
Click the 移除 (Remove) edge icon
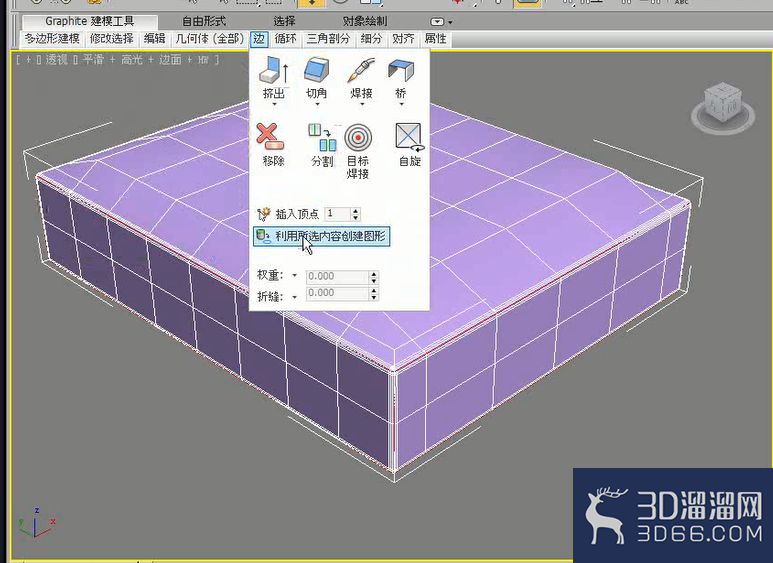(x=270, y=137)
